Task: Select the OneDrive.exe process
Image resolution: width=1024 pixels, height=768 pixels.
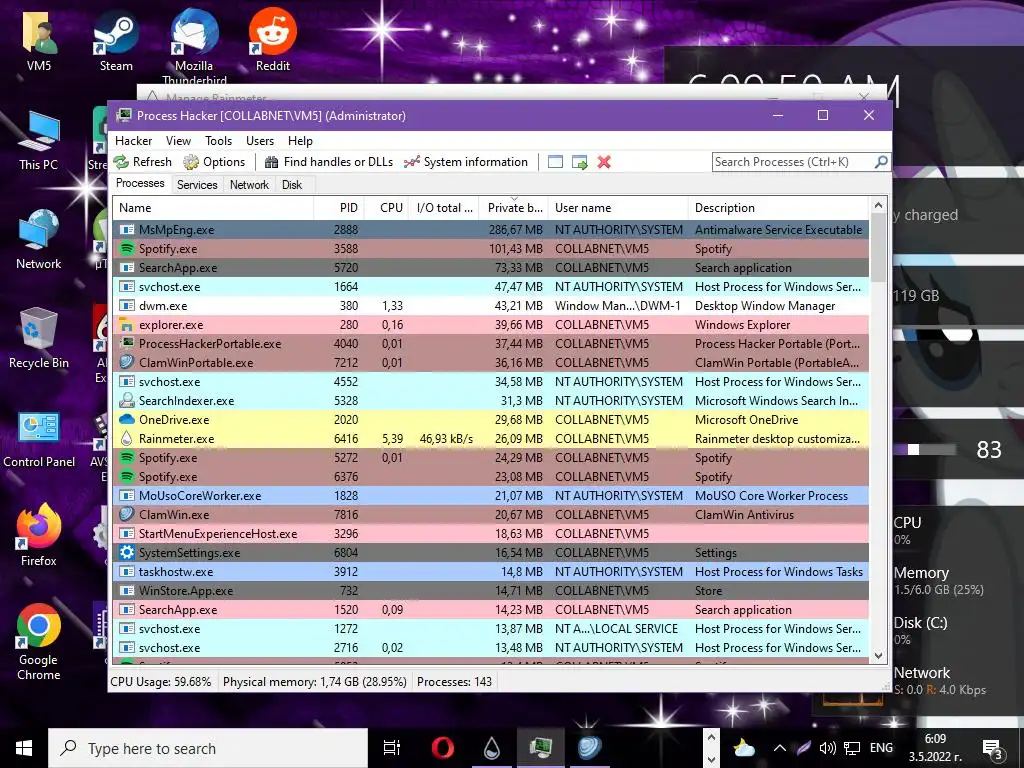Action: tap(491, 419)
